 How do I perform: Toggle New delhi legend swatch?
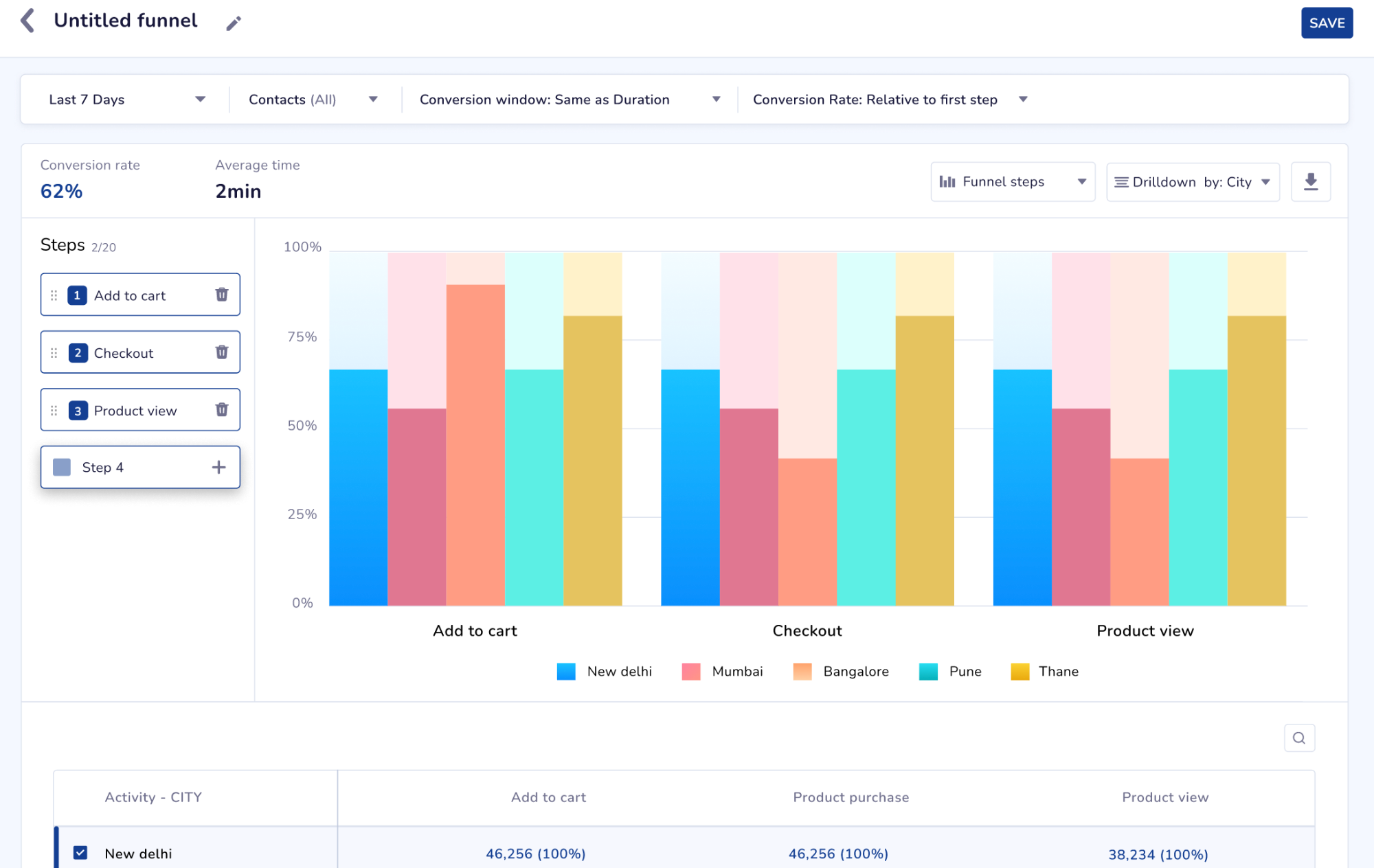tap(566, 672)
